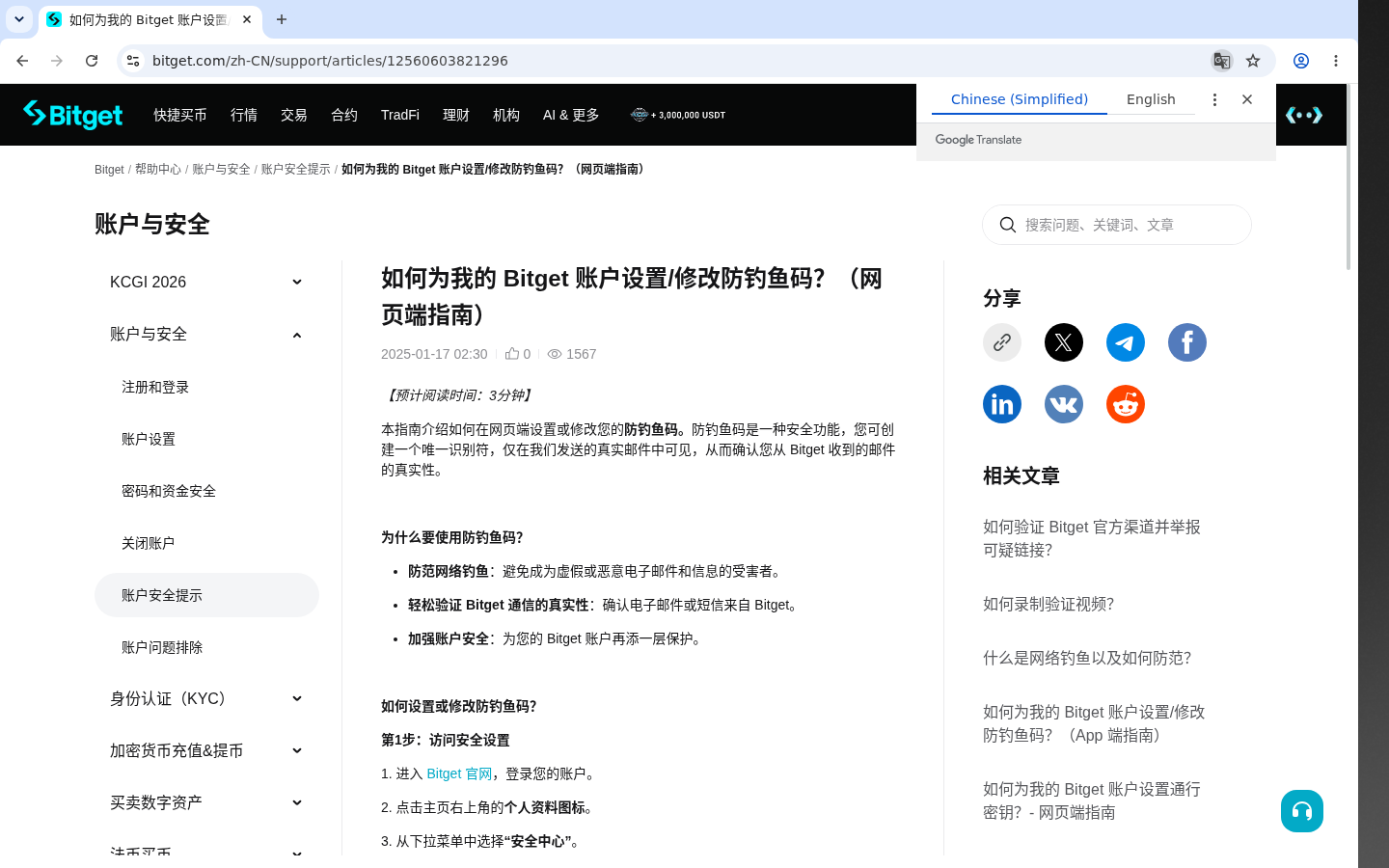Share article on Telegram
This screenshot has height=868, width=1389.
point(1126,342)
